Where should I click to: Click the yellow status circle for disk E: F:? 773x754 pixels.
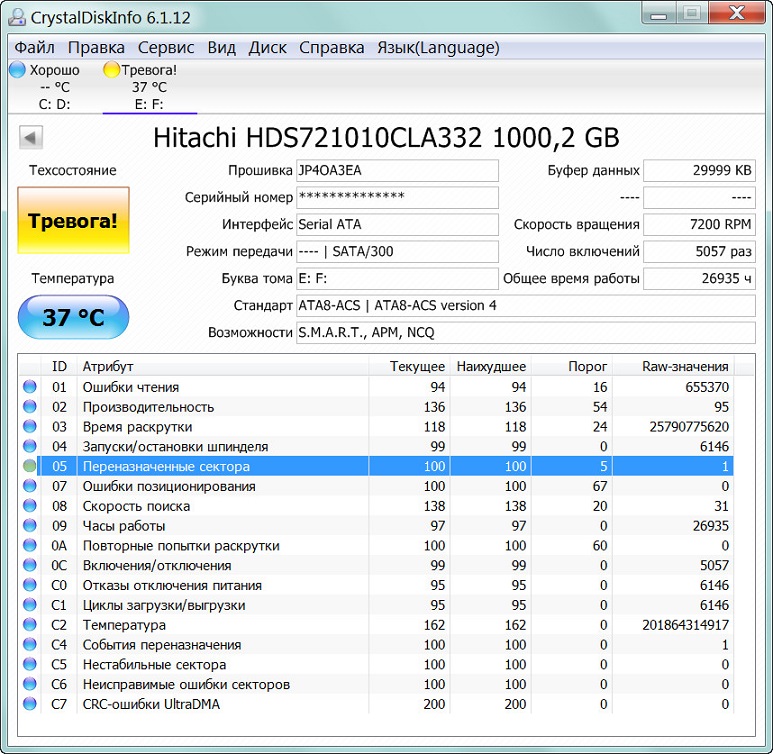[x=111, y=70]
